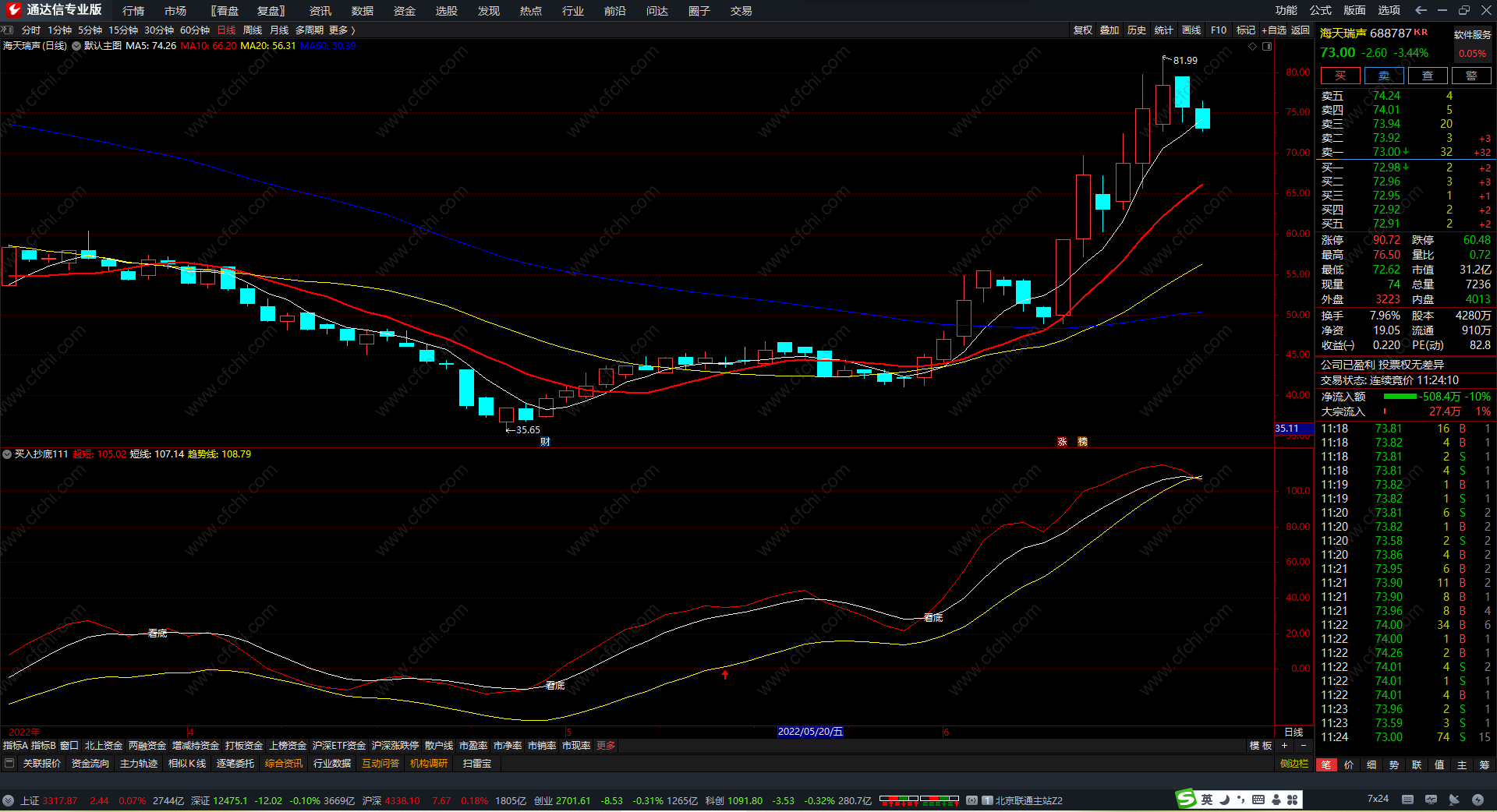Viewport: 1497px width, 812px height.
Task: Open the 选股 menu
Action: click(x=447, y=11)
